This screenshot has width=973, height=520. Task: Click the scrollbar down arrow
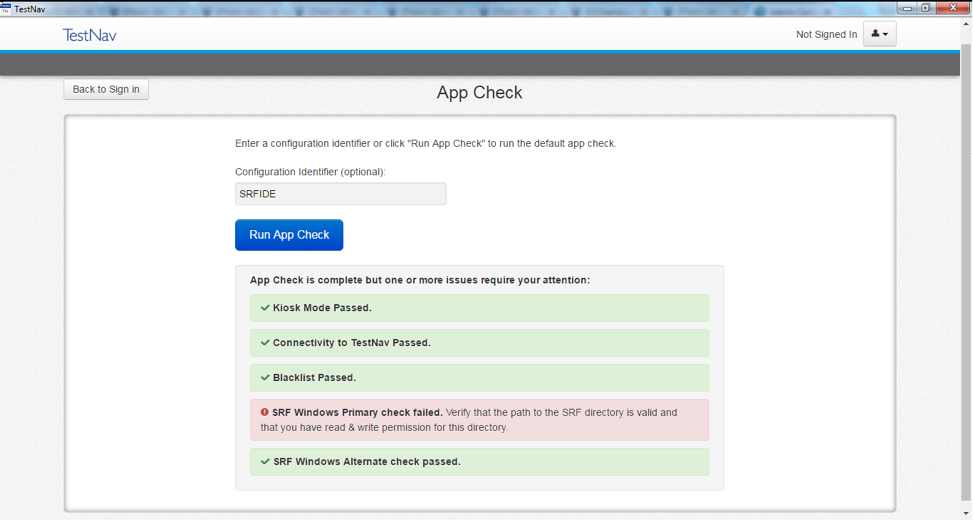(965, 513)
